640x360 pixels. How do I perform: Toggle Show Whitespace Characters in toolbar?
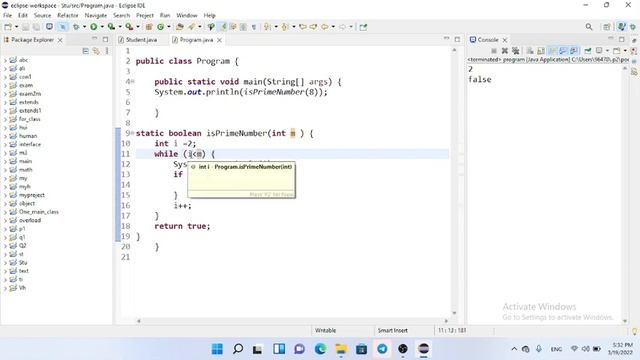coord(254,27)
